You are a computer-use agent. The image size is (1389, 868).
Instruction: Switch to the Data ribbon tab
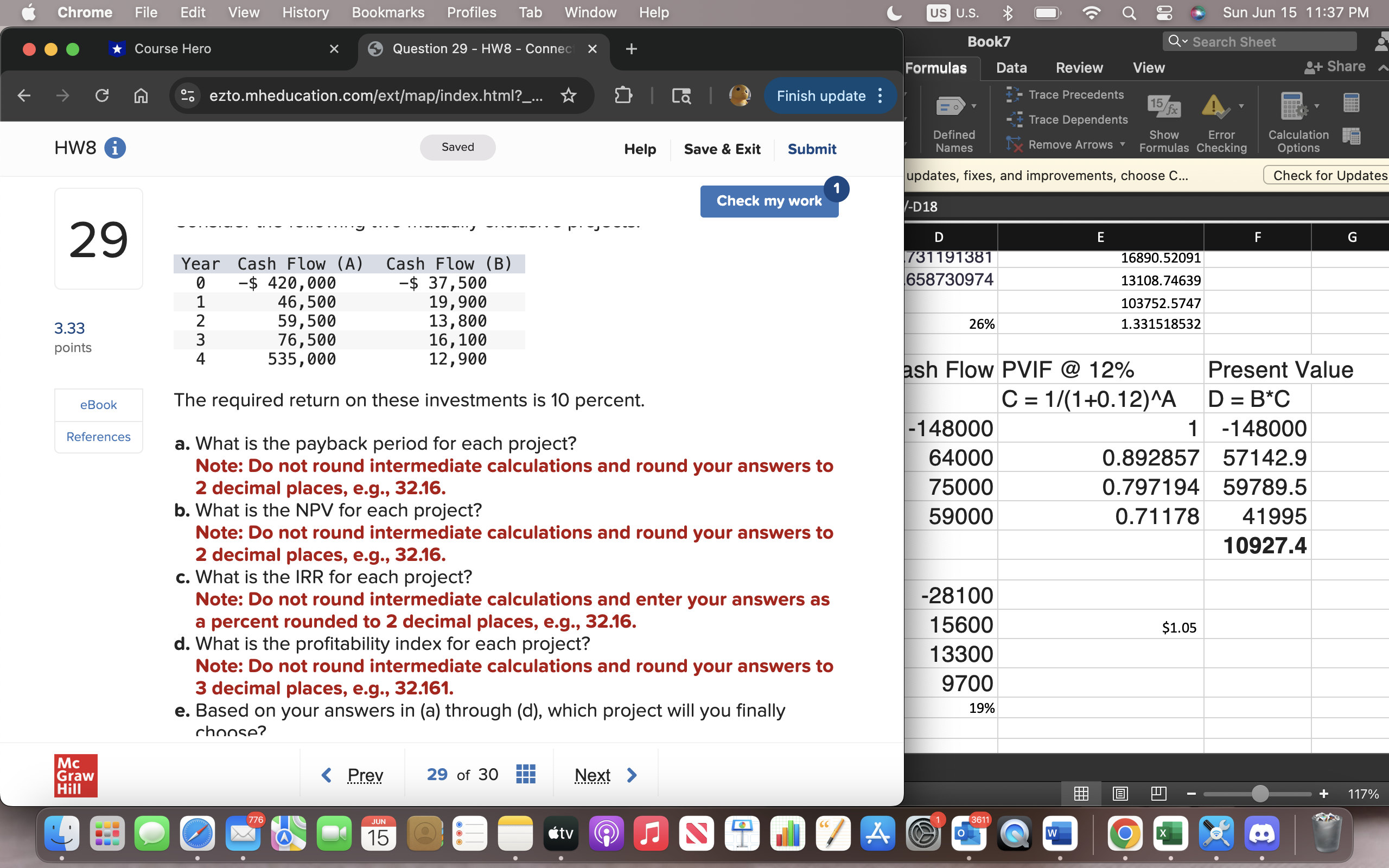1011,68
